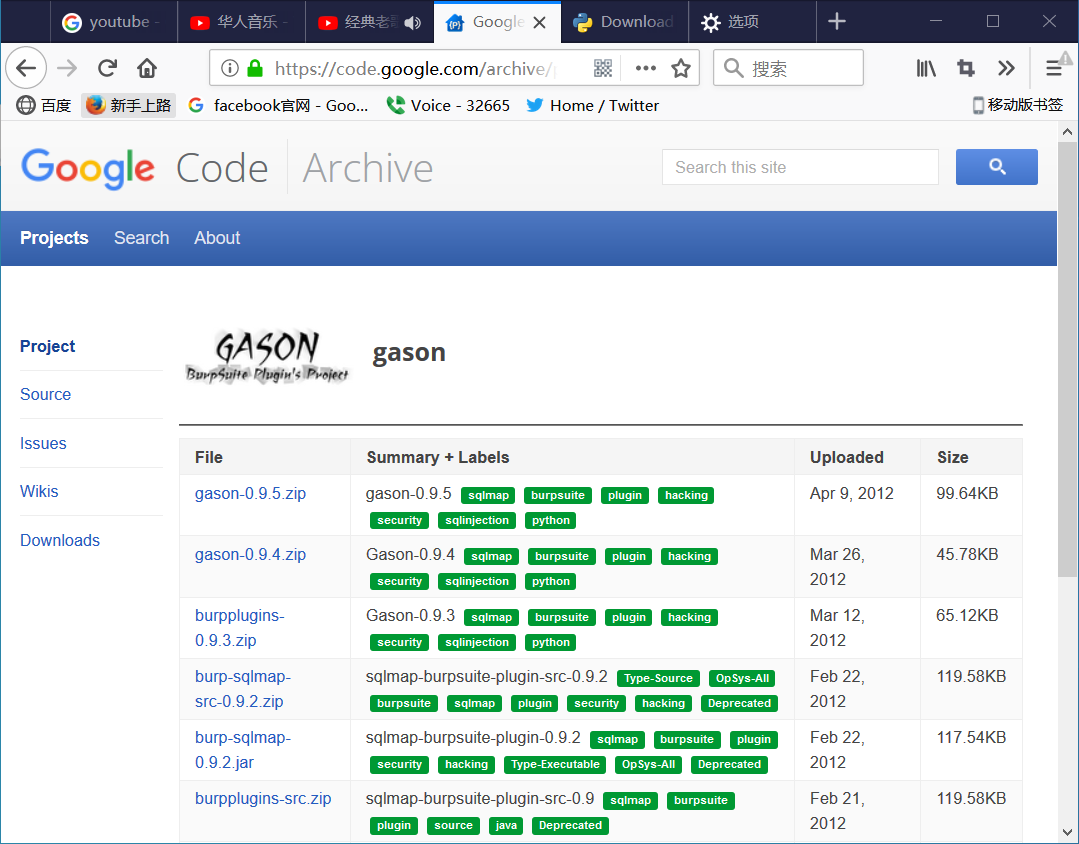Open the QR code icon in address bar
The image size is (1079, 844).
click(603, 68)
